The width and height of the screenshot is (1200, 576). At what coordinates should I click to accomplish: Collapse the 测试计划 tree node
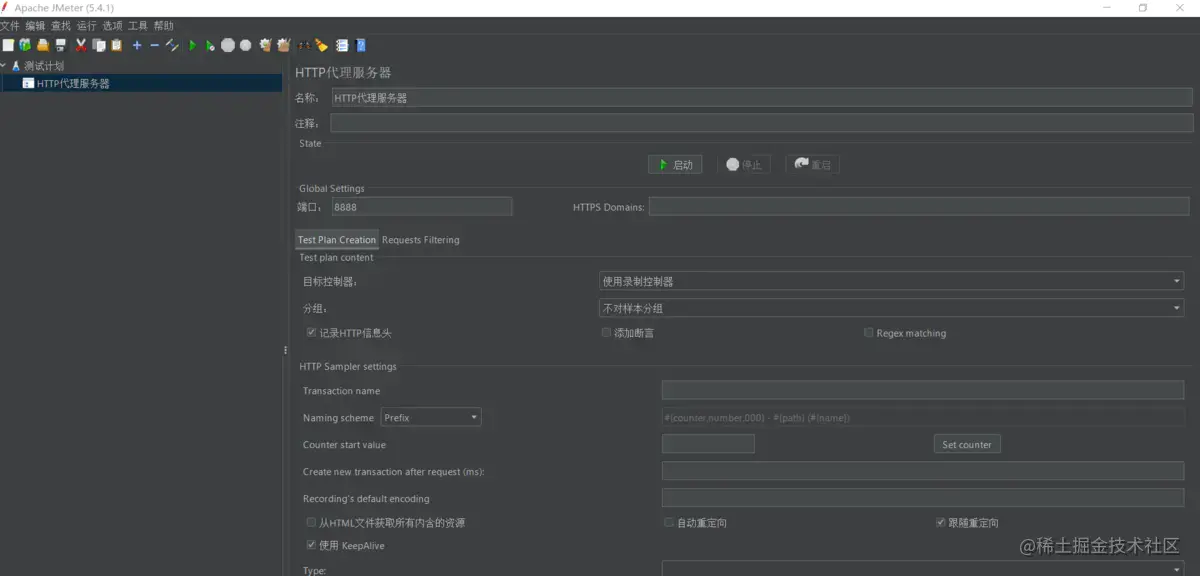point(4,66)
